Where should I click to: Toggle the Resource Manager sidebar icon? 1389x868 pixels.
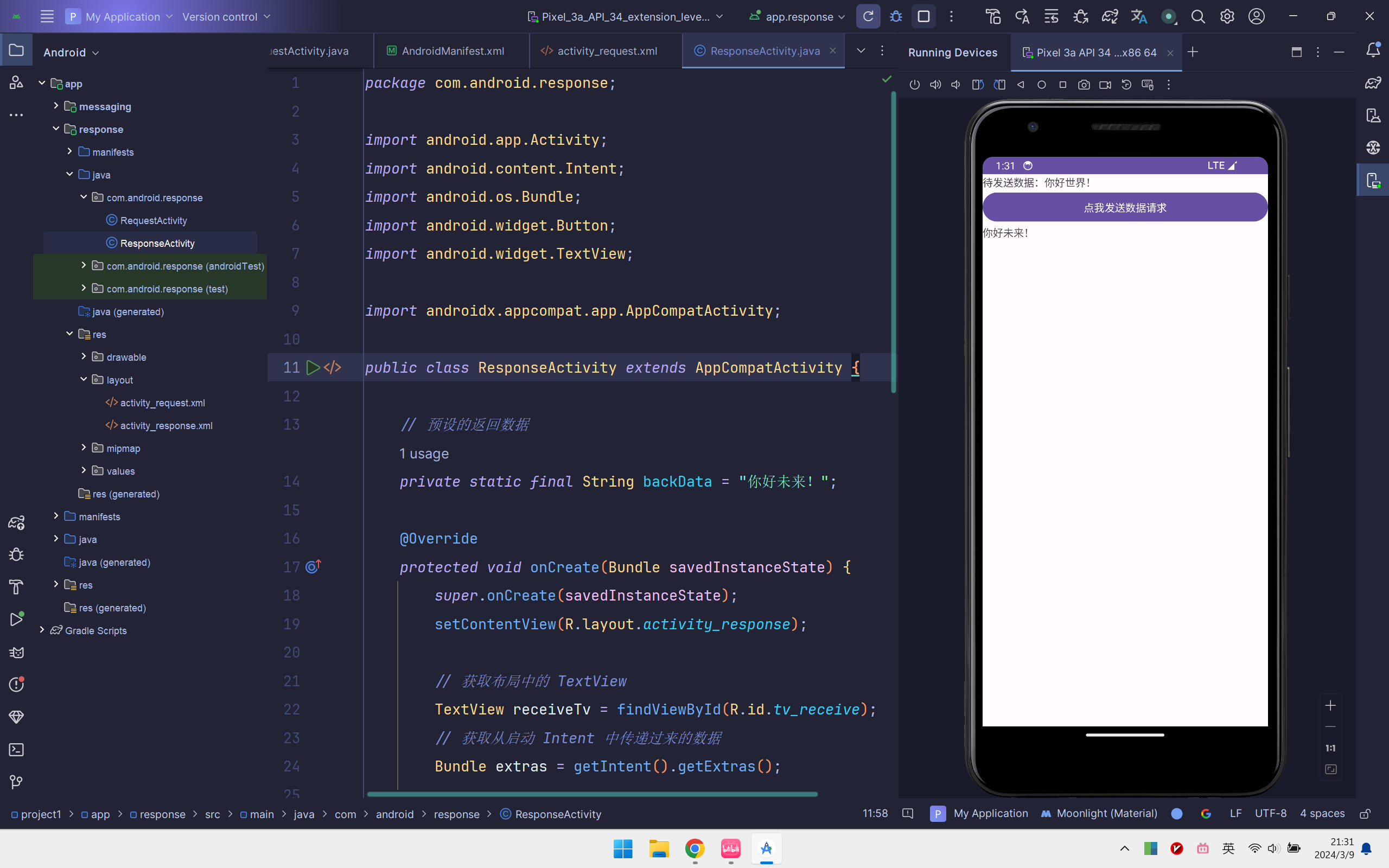(17, 83)
